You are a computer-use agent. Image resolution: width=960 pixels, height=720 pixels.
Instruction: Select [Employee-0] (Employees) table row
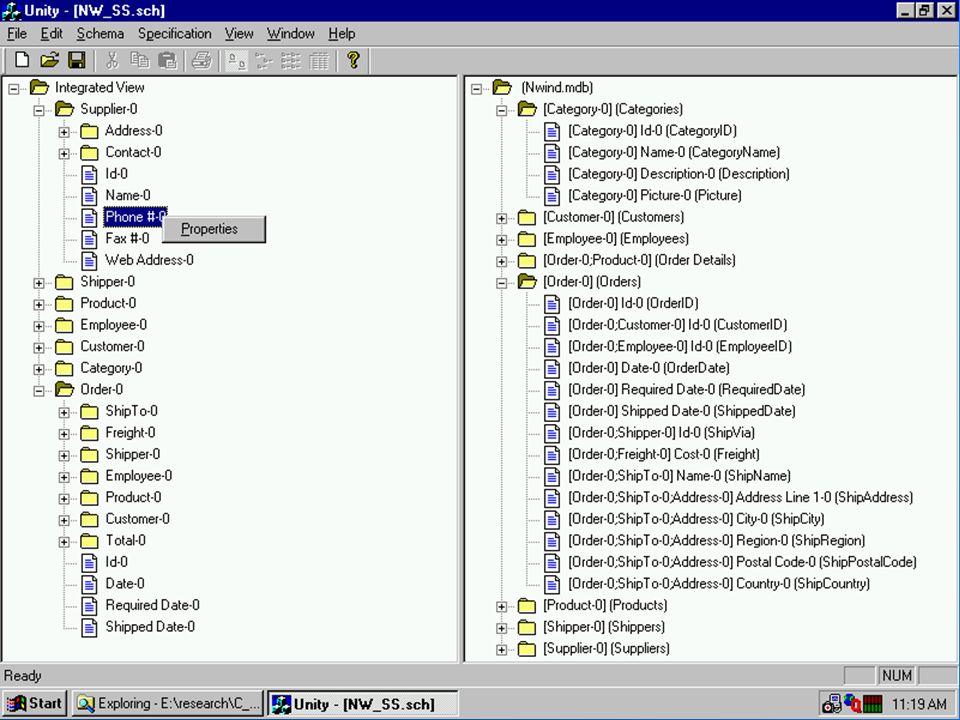615,239
